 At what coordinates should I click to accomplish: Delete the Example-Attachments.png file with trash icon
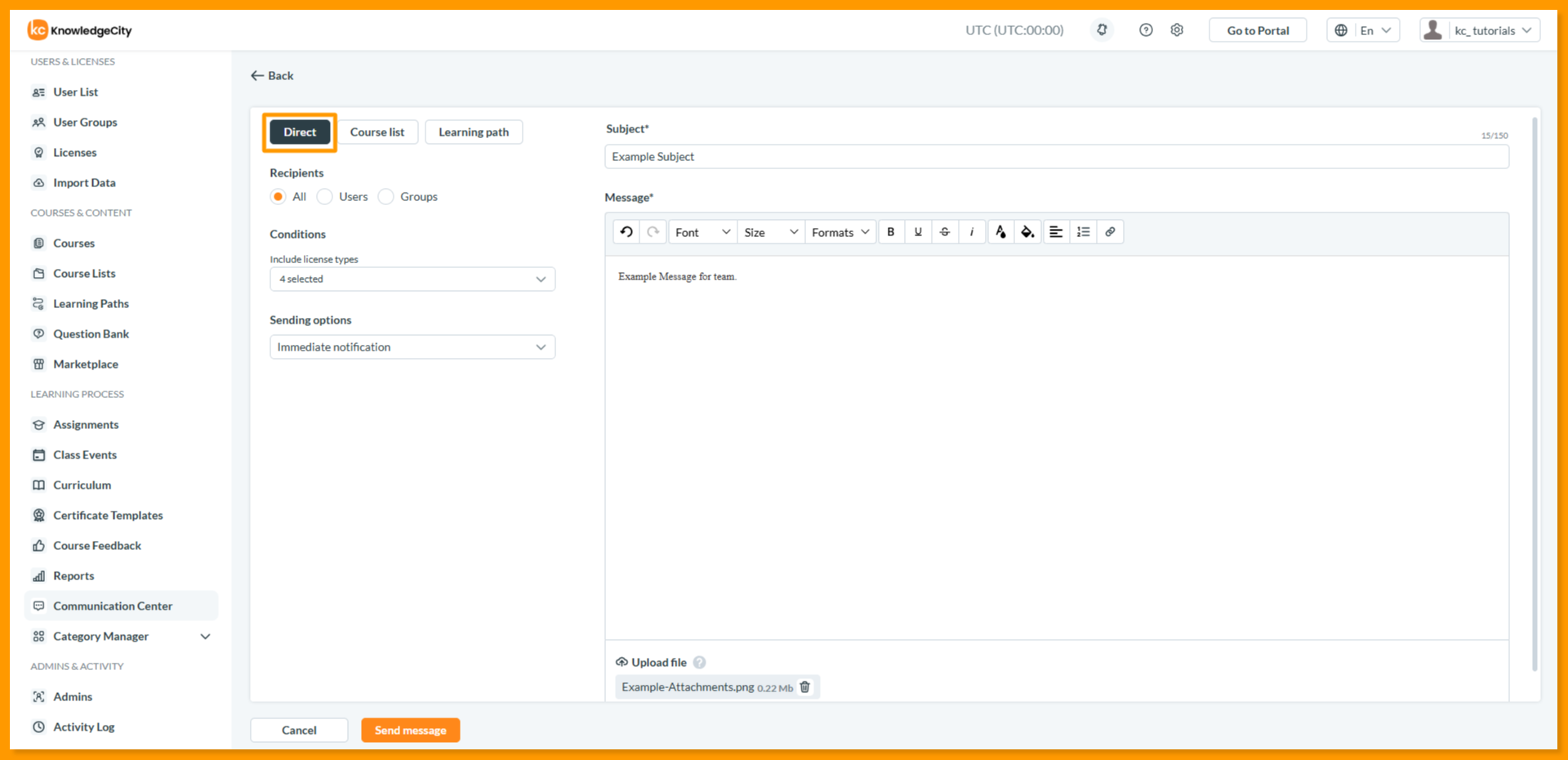click(x=805, y=687)
